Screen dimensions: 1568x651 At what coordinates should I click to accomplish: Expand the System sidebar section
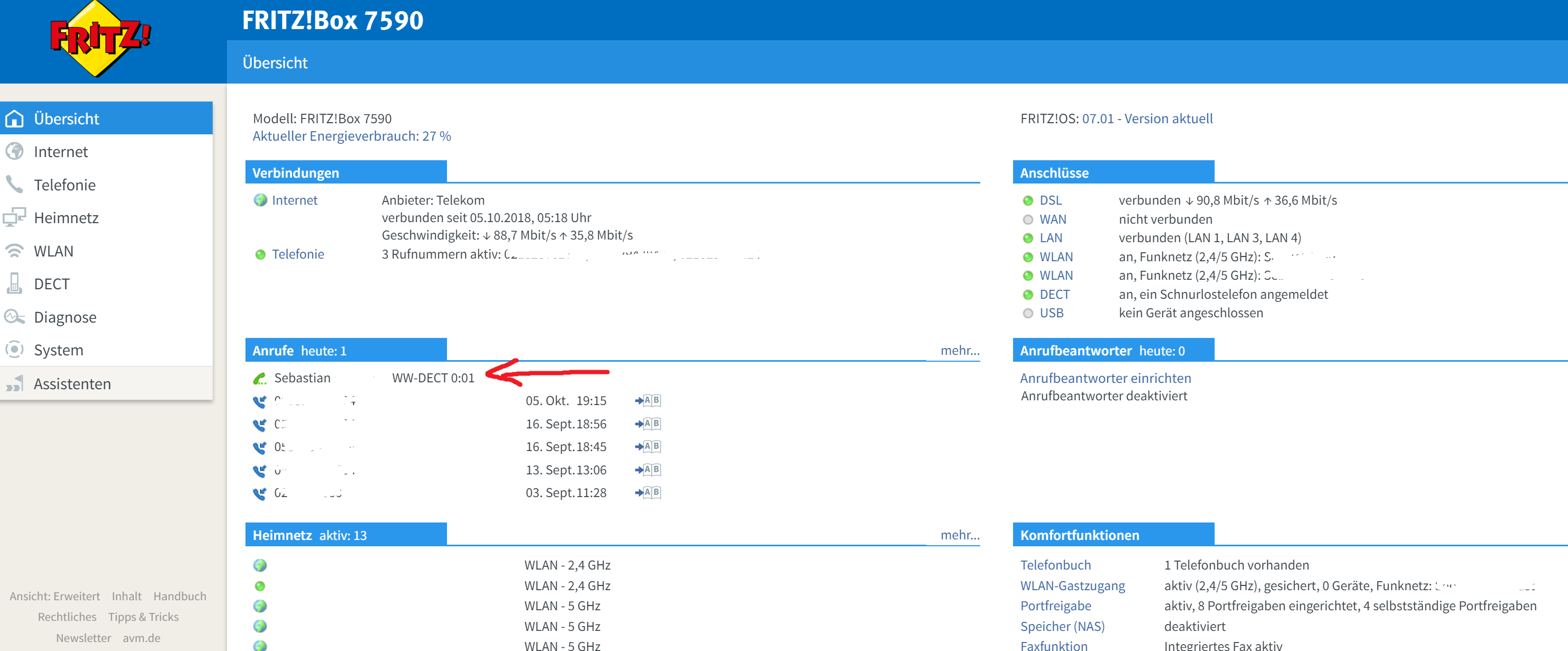[58, 350]
